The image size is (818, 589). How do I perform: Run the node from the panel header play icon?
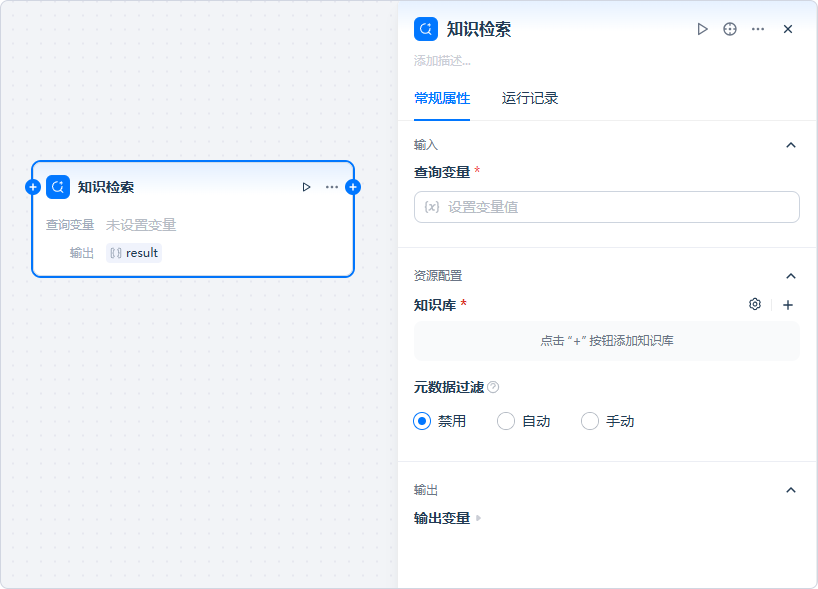pyautogui.click(x=702, y=29)
